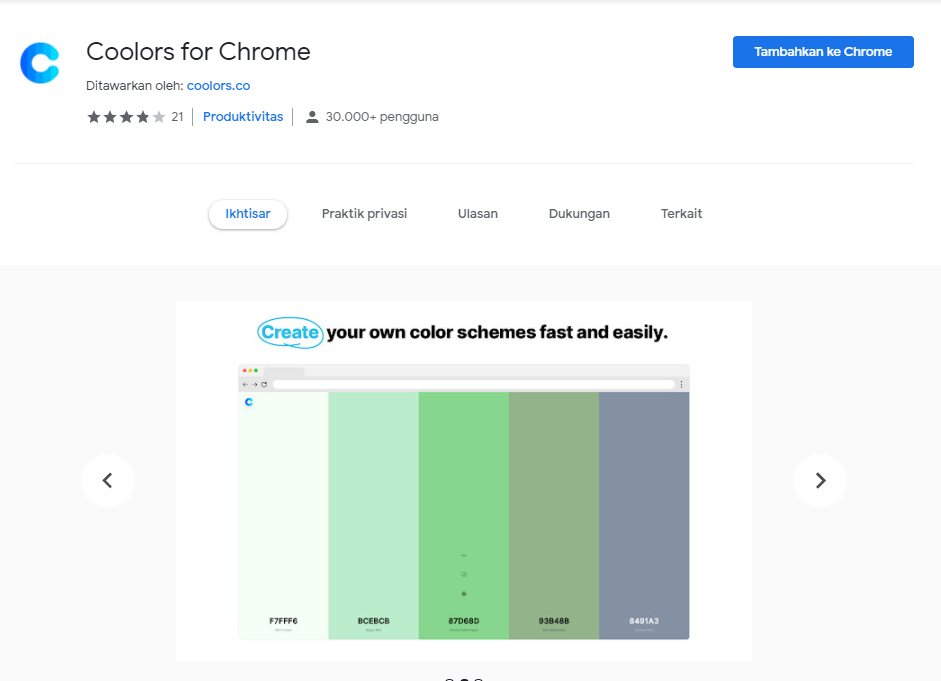Select the Dukungan tab
Screen dimensions: 941x681
tap(579, 213)
